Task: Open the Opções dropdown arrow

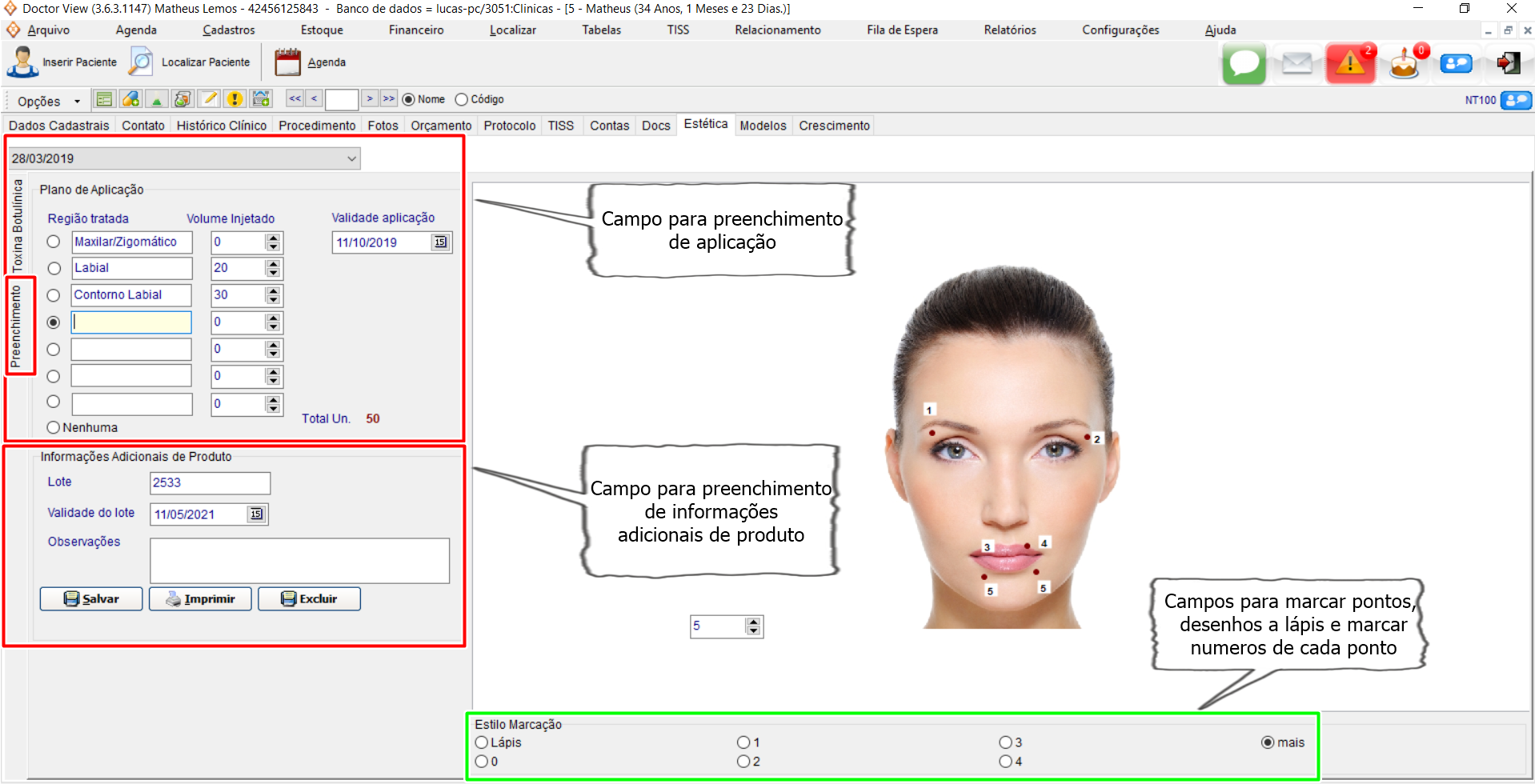Action: (77, 101)
